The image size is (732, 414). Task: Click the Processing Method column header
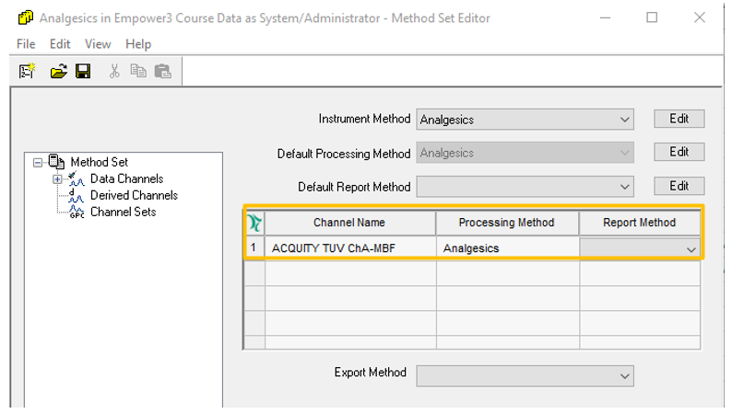(507, 223)
